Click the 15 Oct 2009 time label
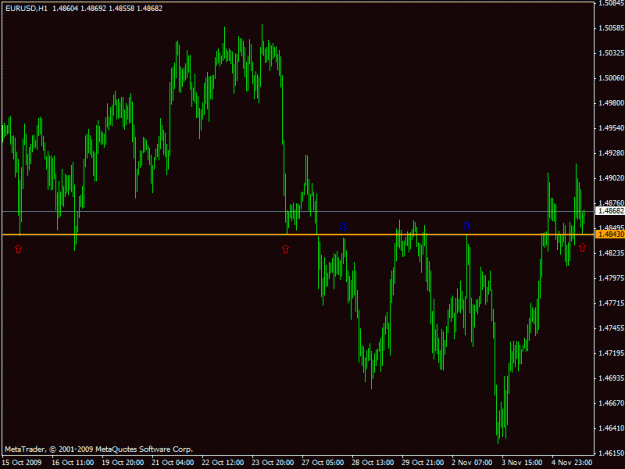Viewport: 625px width, 469px height. click(22, 463)
